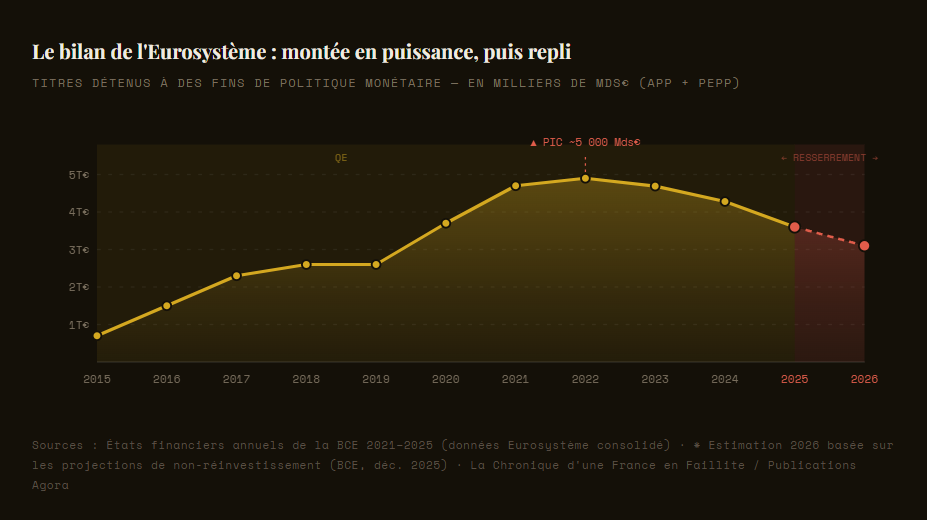Click the 2021 data point near 4.7T€
The height and width of the screenshot is (520, 927).
[516, 185]
